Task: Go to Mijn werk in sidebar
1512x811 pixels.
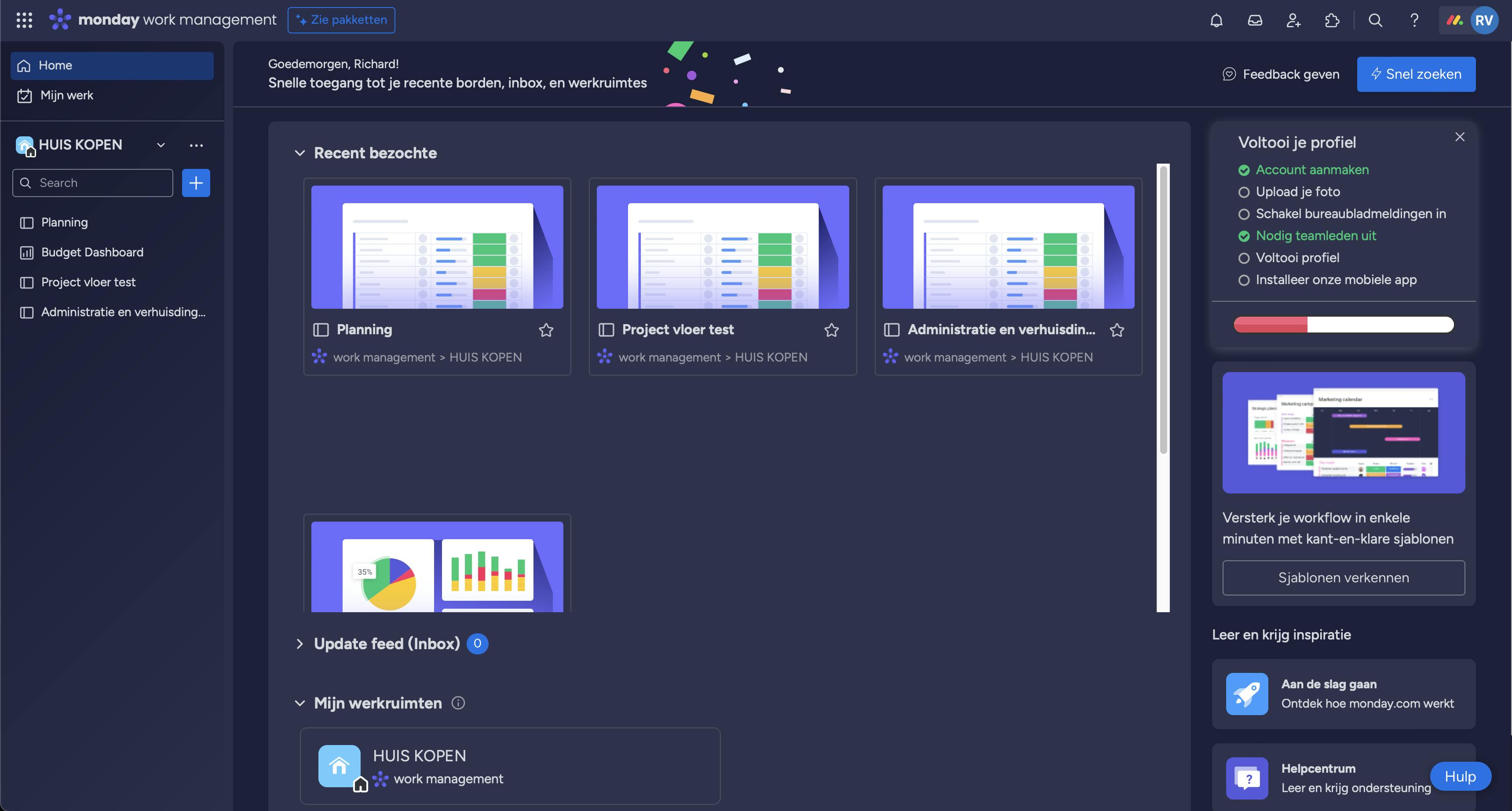Action: 66,95
